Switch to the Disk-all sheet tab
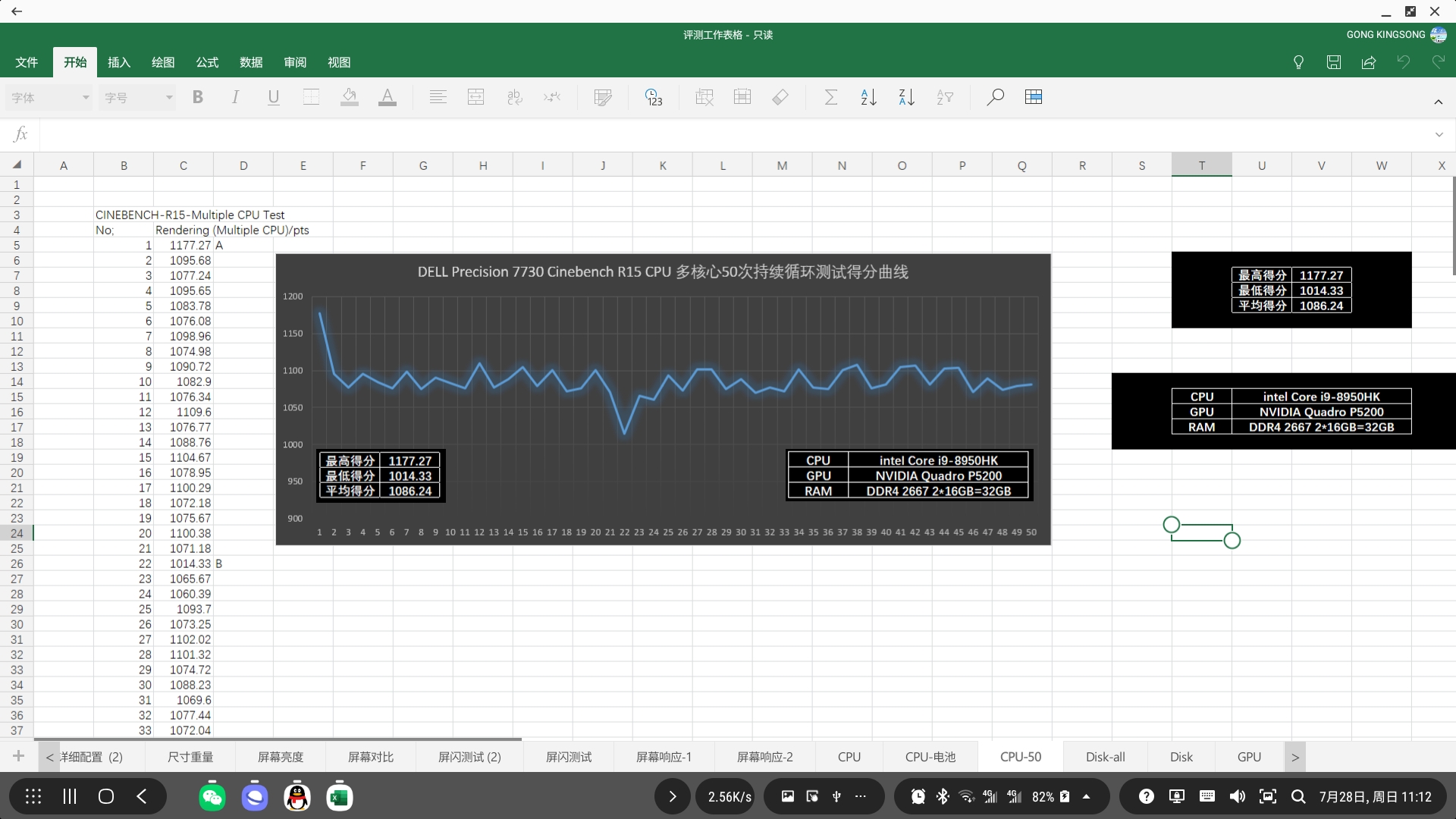The image size is (1456, 819). [1105, 757]
